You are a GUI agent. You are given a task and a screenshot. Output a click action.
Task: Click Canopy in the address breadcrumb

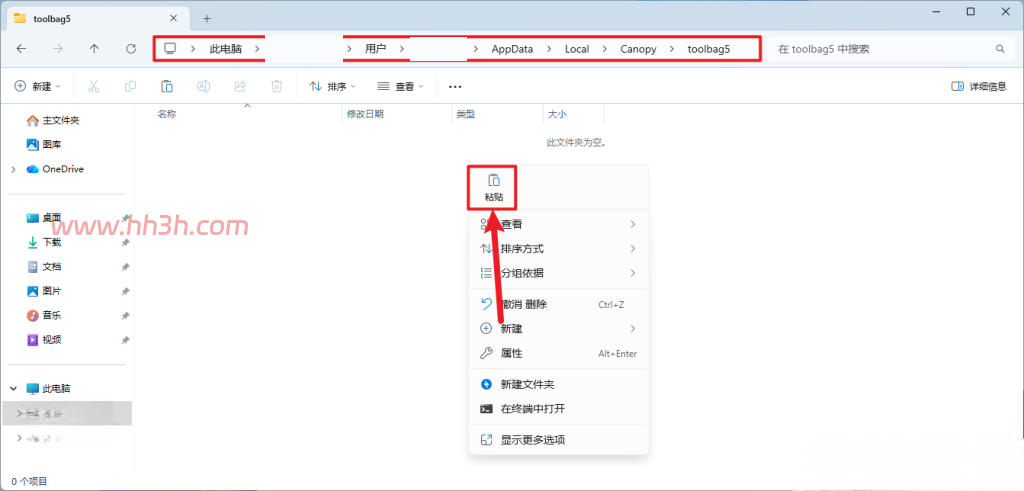(639, 49)
